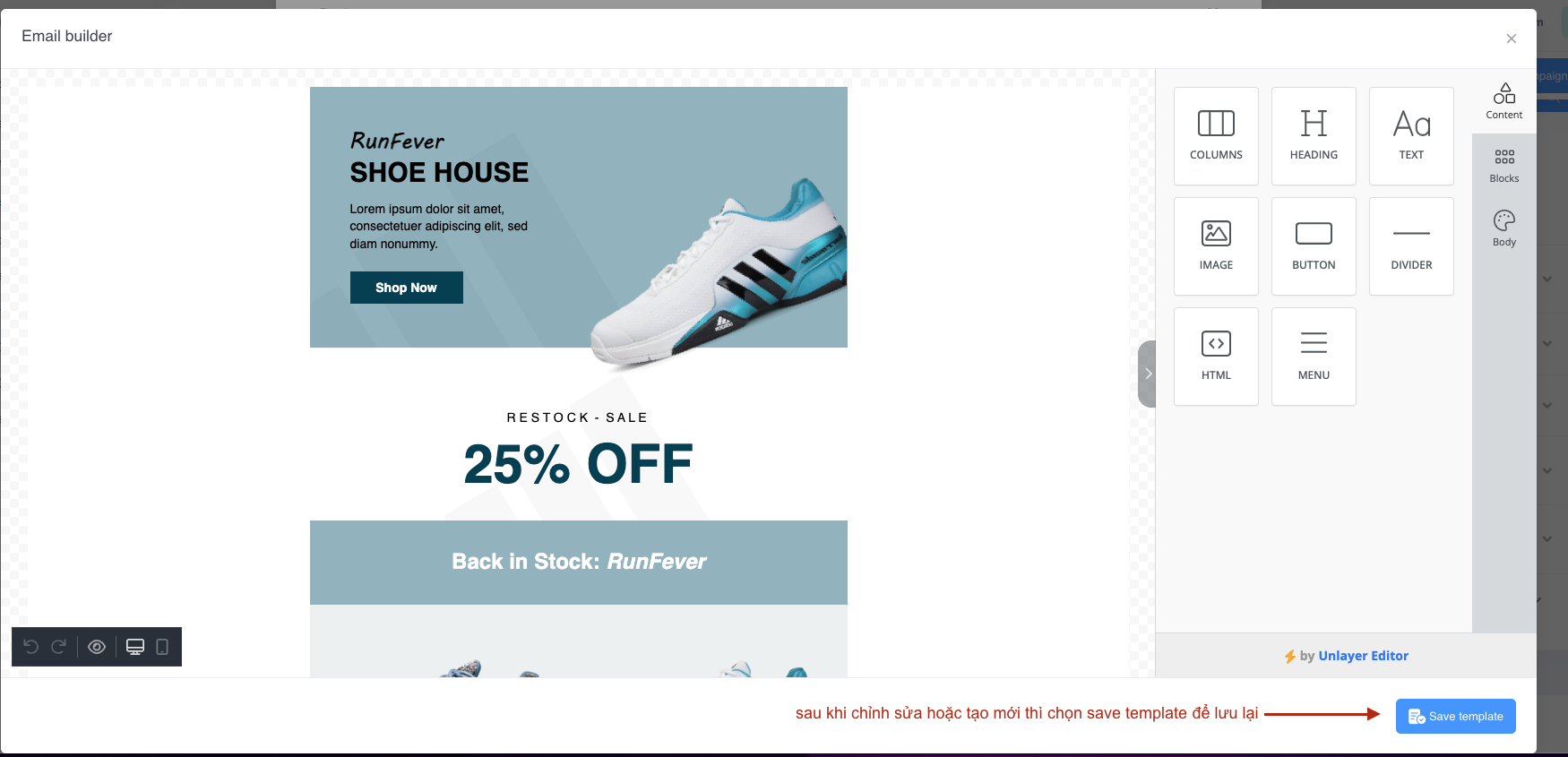This screenshot has width=1568, height=757.
Task: Open the Content tab
Action: coord(1504,101)
